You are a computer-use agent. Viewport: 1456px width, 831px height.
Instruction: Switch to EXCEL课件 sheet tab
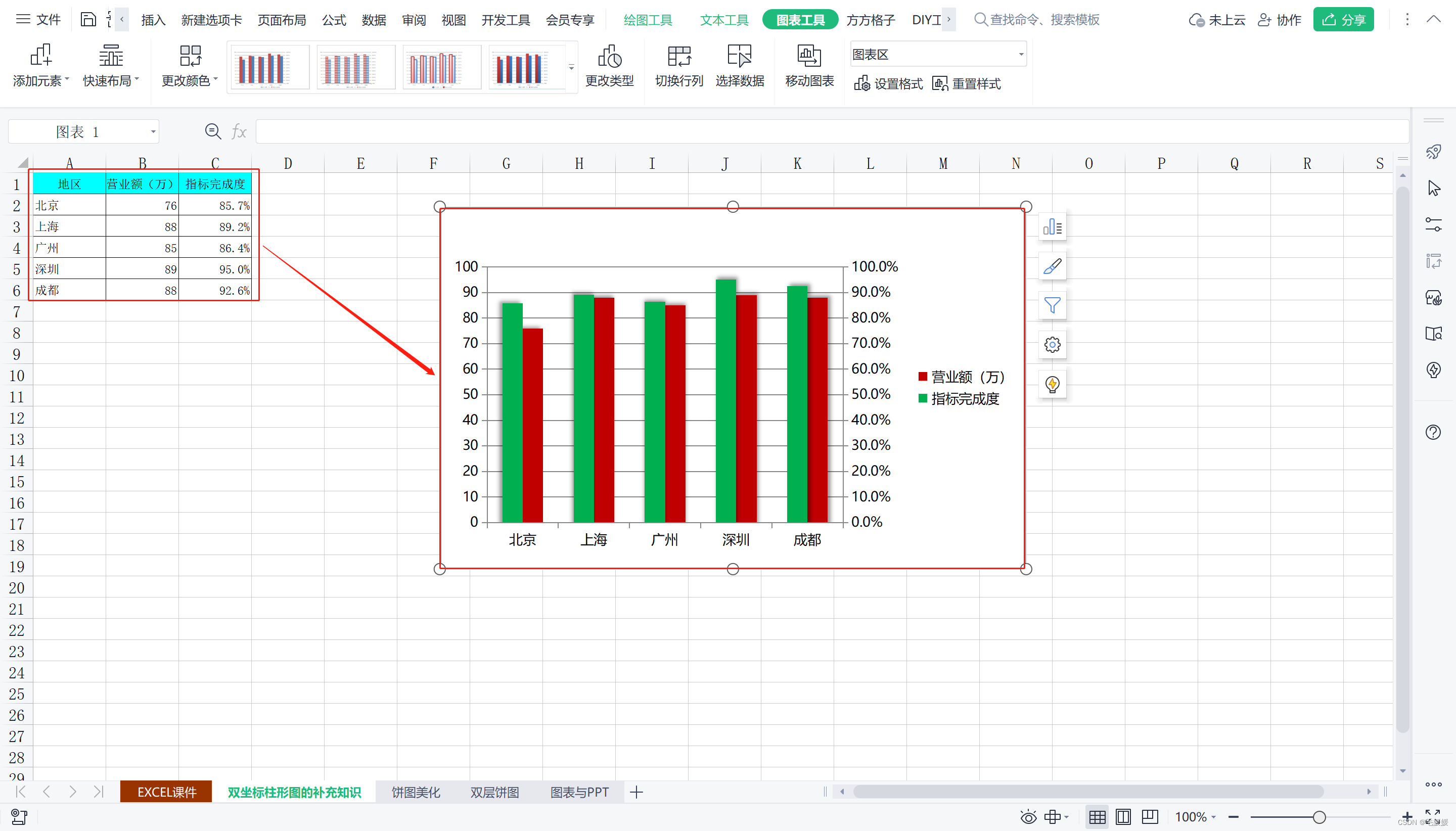tap(166, 792)
